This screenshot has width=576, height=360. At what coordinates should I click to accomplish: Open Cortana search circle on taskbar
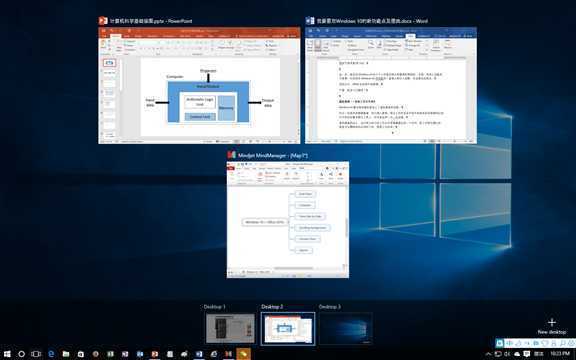click(21, 354)
